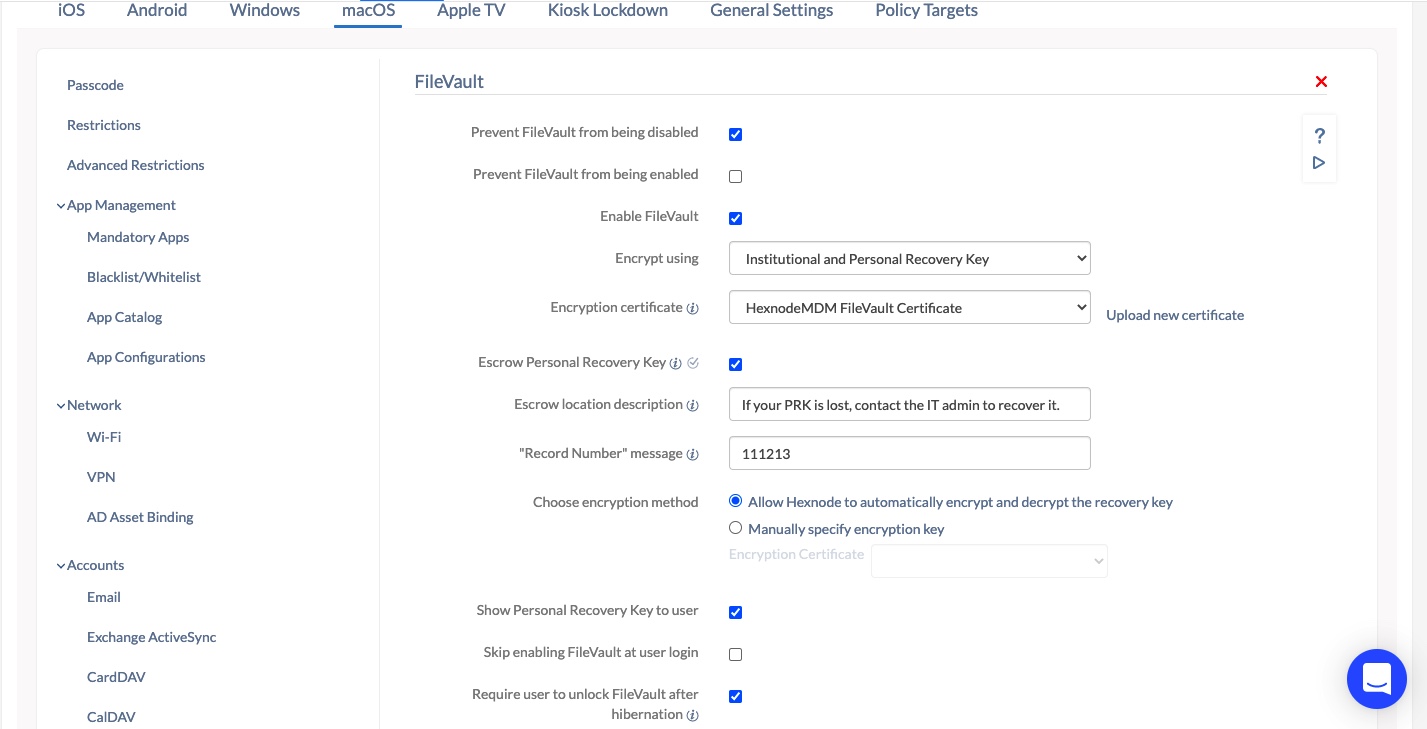Toggle Show Personal Recovery Key to user
This screenshot has height=729, width=1427.
coord(735,612)
